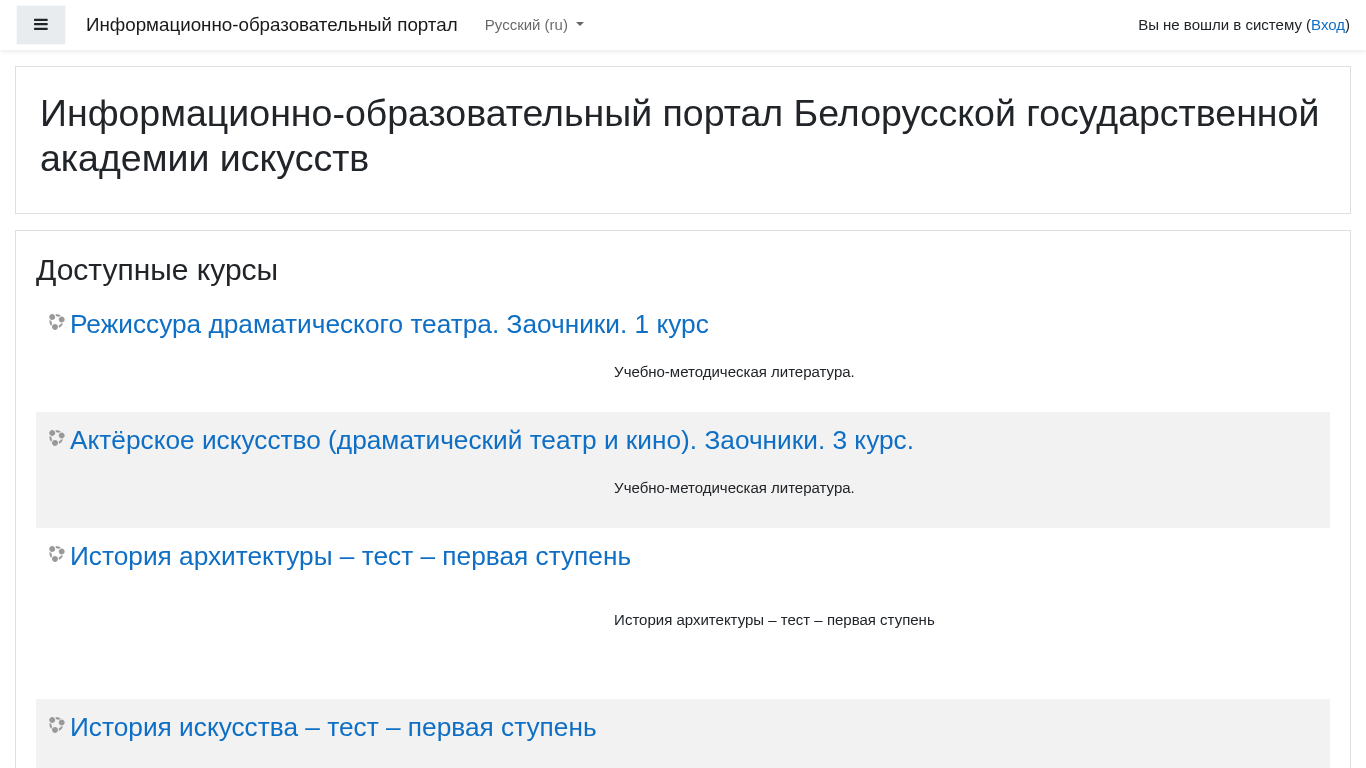Click the Вы не вошли в систему text
This screenshot has height=768, width=1366.
coord(1219,25)
